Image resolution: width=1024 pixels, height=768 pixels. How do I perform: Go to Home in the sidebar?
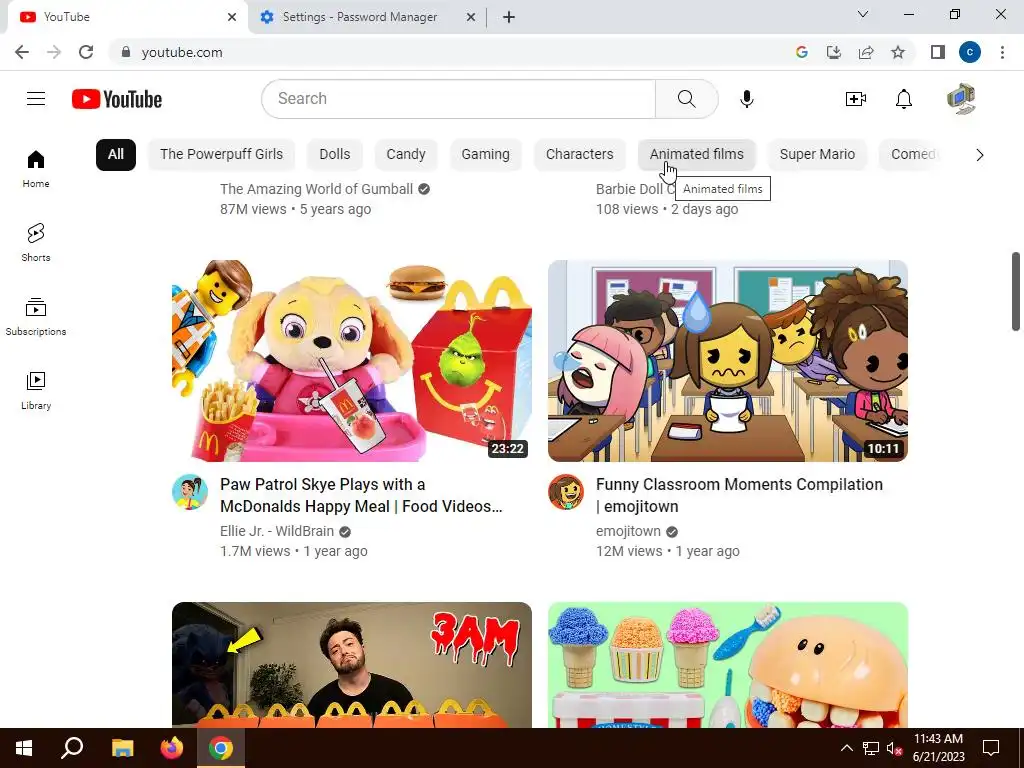click(x=36, y=169)
